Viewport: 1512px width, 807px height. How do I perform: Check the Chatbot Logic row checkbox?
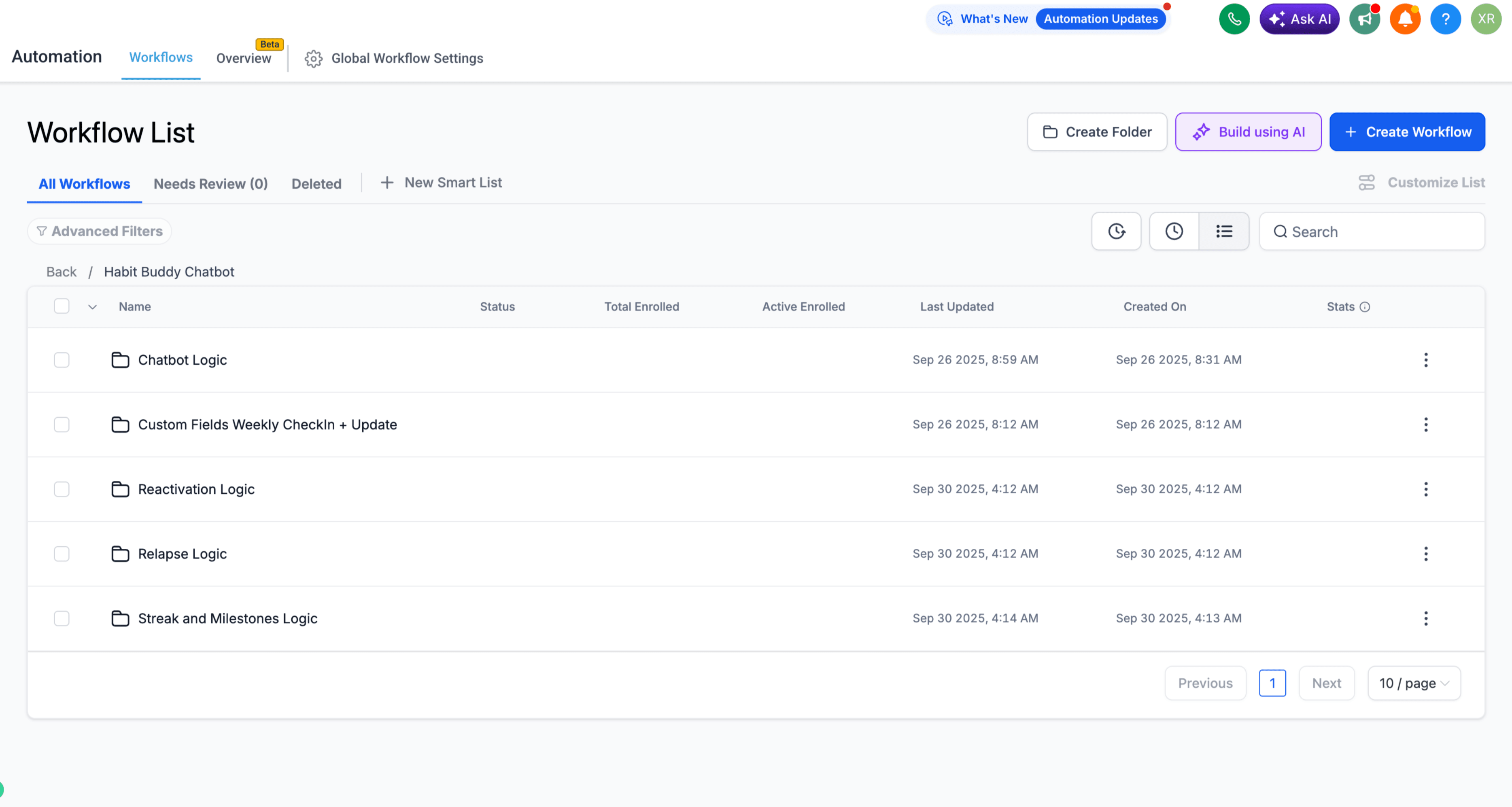tap(62, 360)
